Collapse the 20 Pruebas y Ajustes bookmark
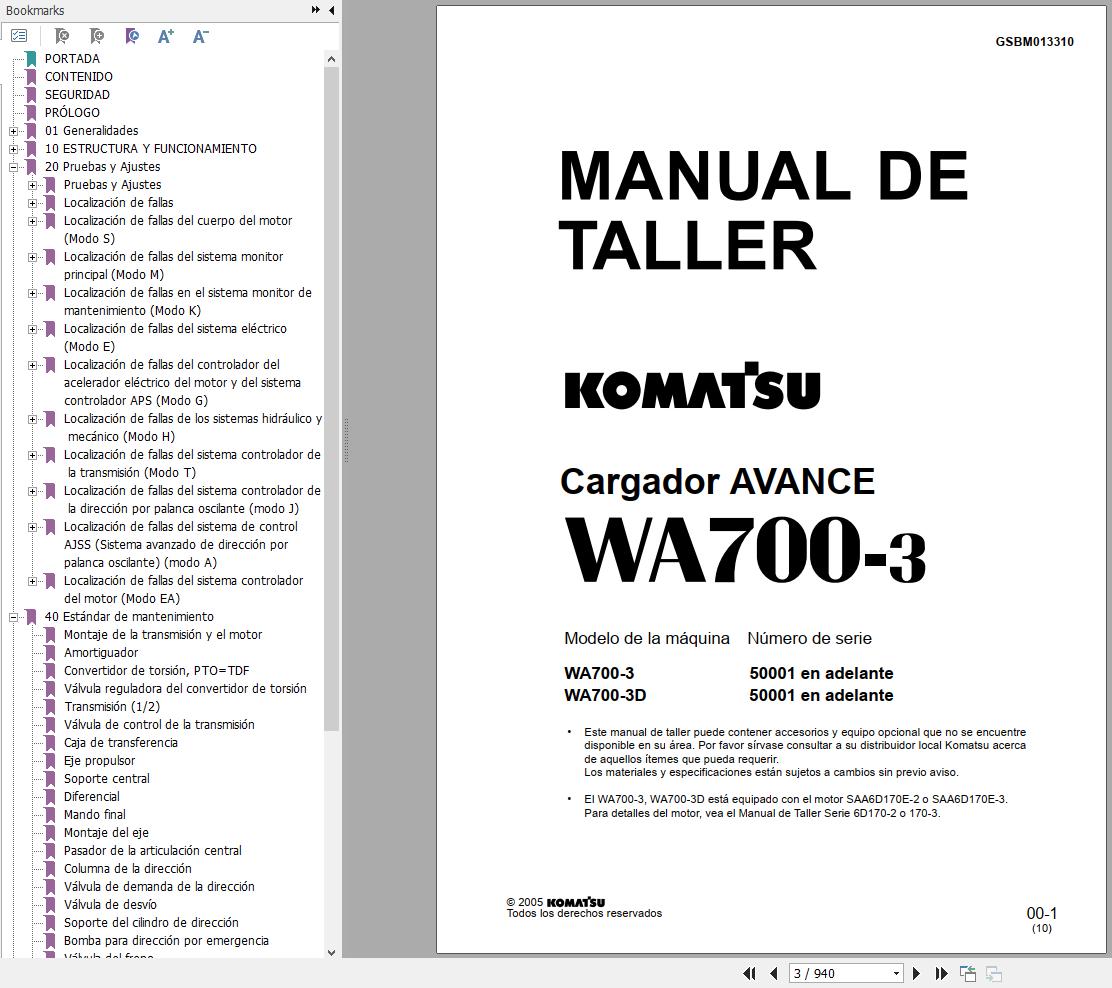This screenshot has height=988, width=1112. [x=13, y=166]
